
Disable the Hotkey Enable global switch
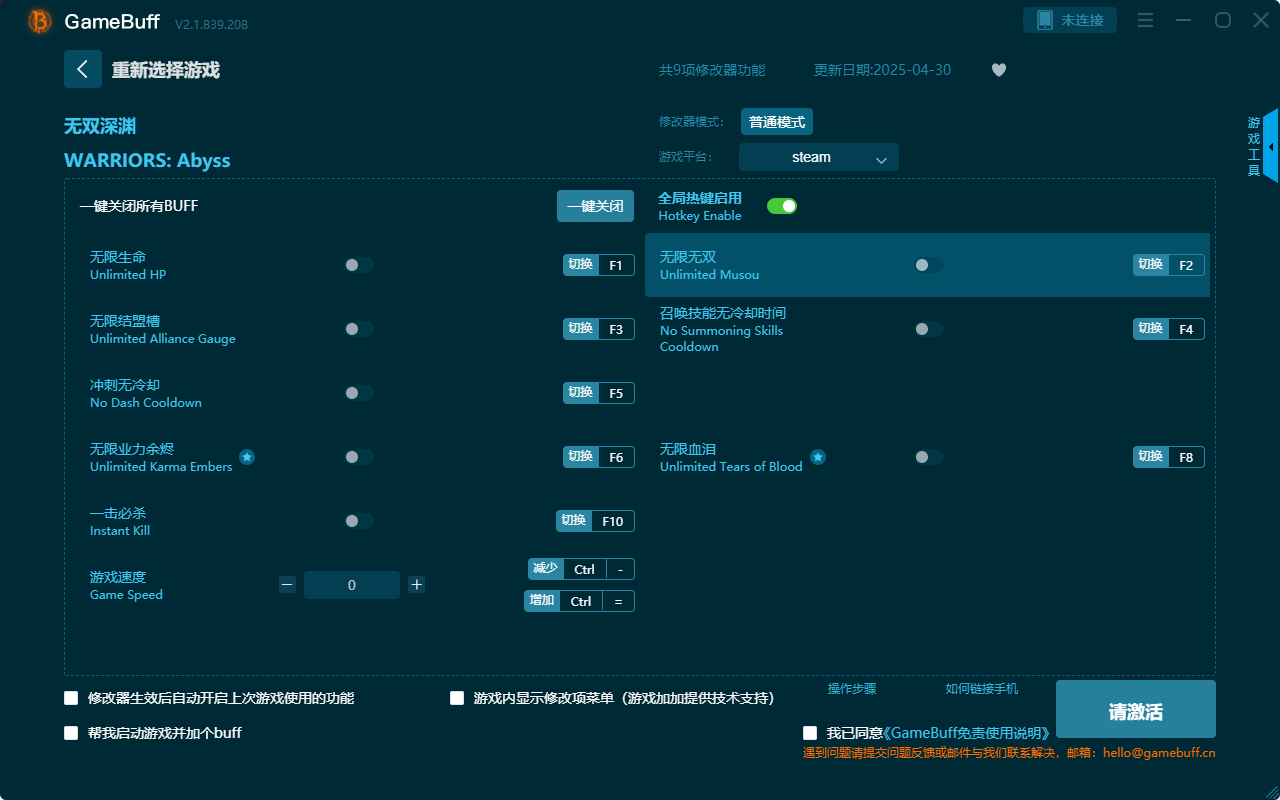tap(781, 205)
